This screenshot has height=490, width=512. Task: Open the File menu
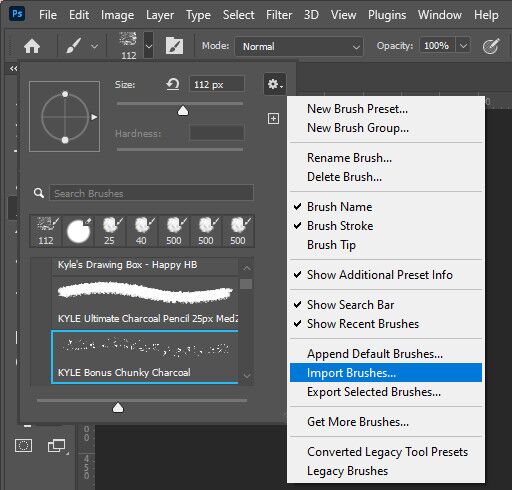click(48, 15)
